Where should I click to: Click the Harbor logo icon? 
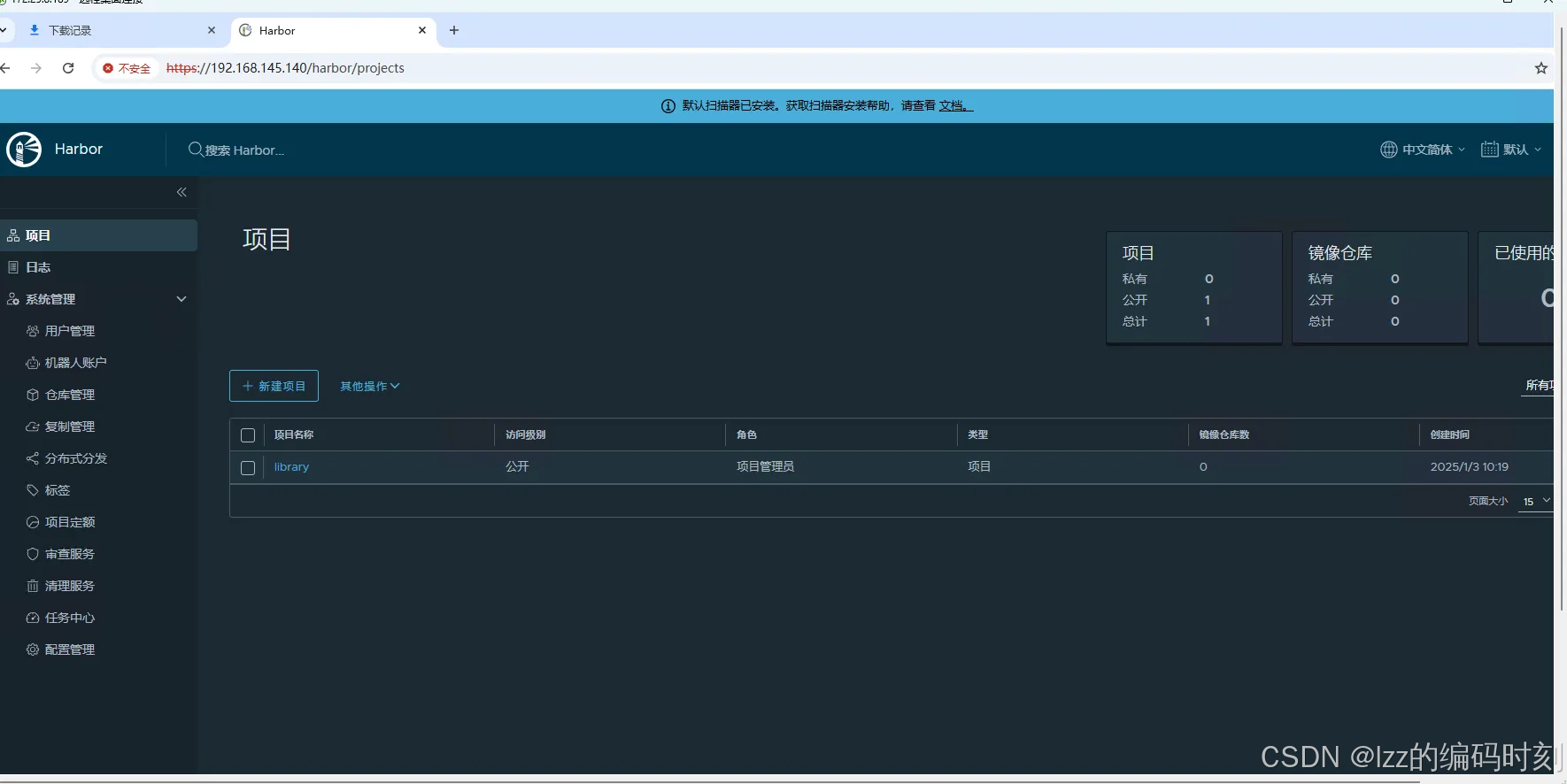(24, 150)
